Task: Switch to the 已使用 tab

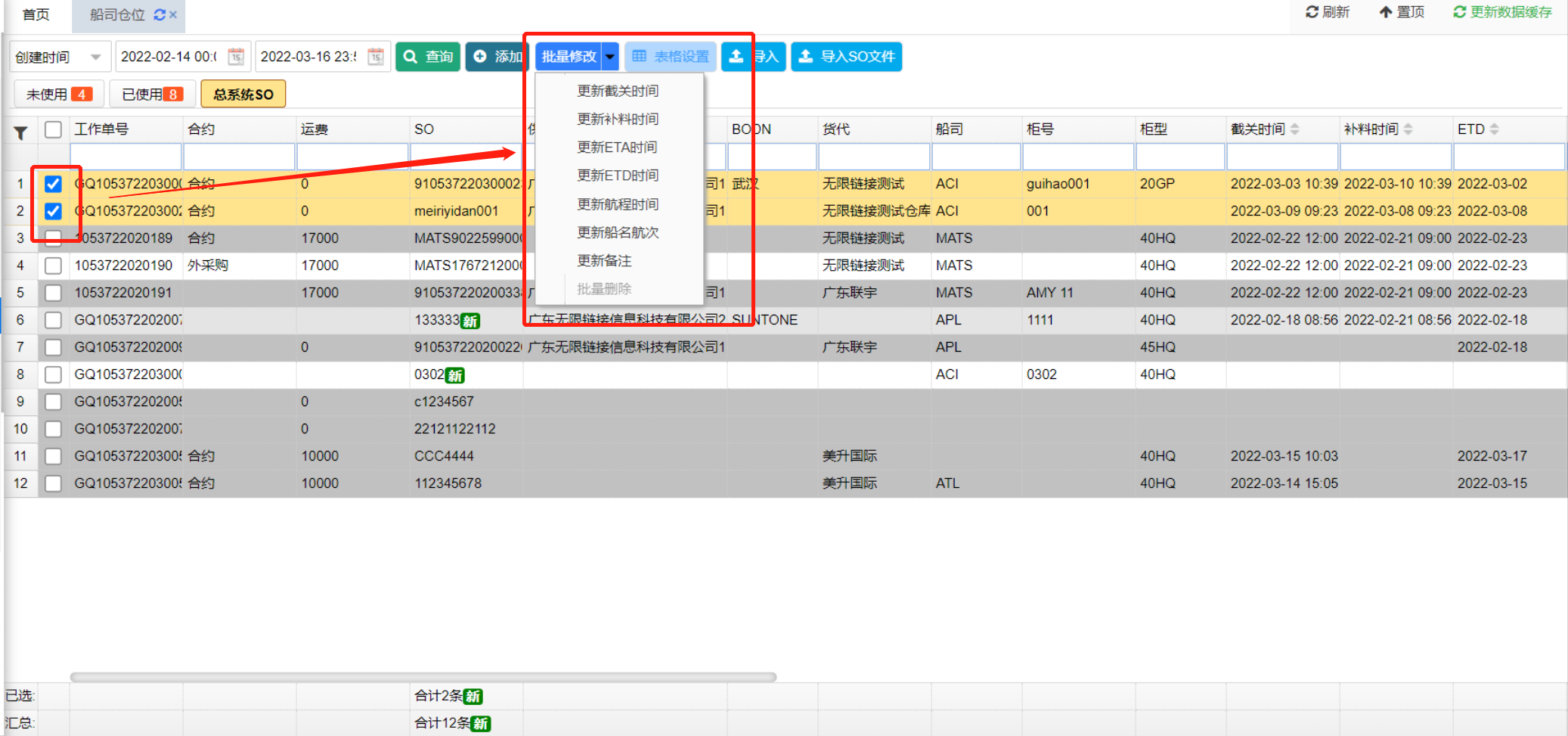Action: pos(152,95)
